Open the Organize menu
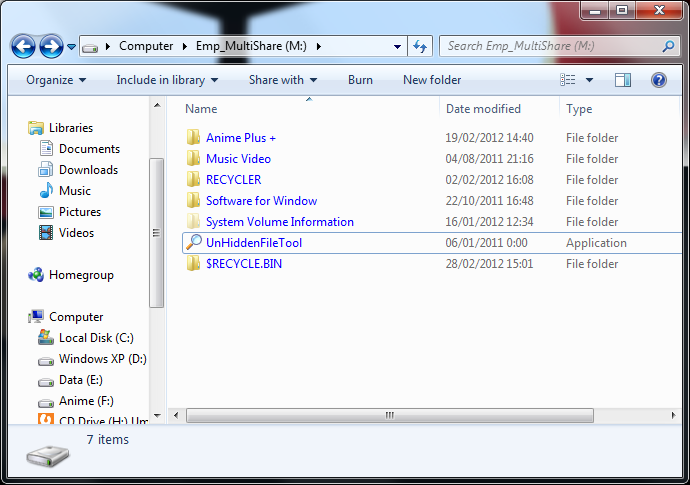The image size is (690, 485). pos(56,80)
